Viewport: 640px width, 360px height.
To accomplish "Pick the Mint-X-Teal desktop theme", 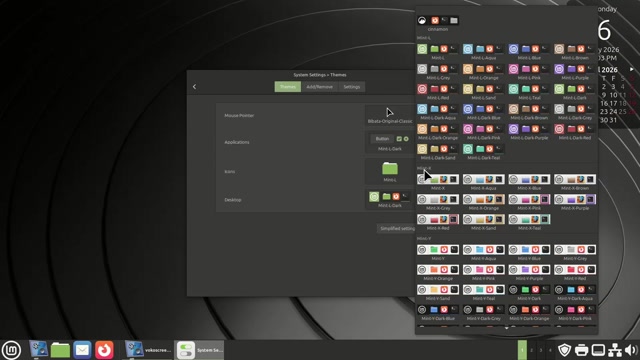I will [x=529, y=222].
